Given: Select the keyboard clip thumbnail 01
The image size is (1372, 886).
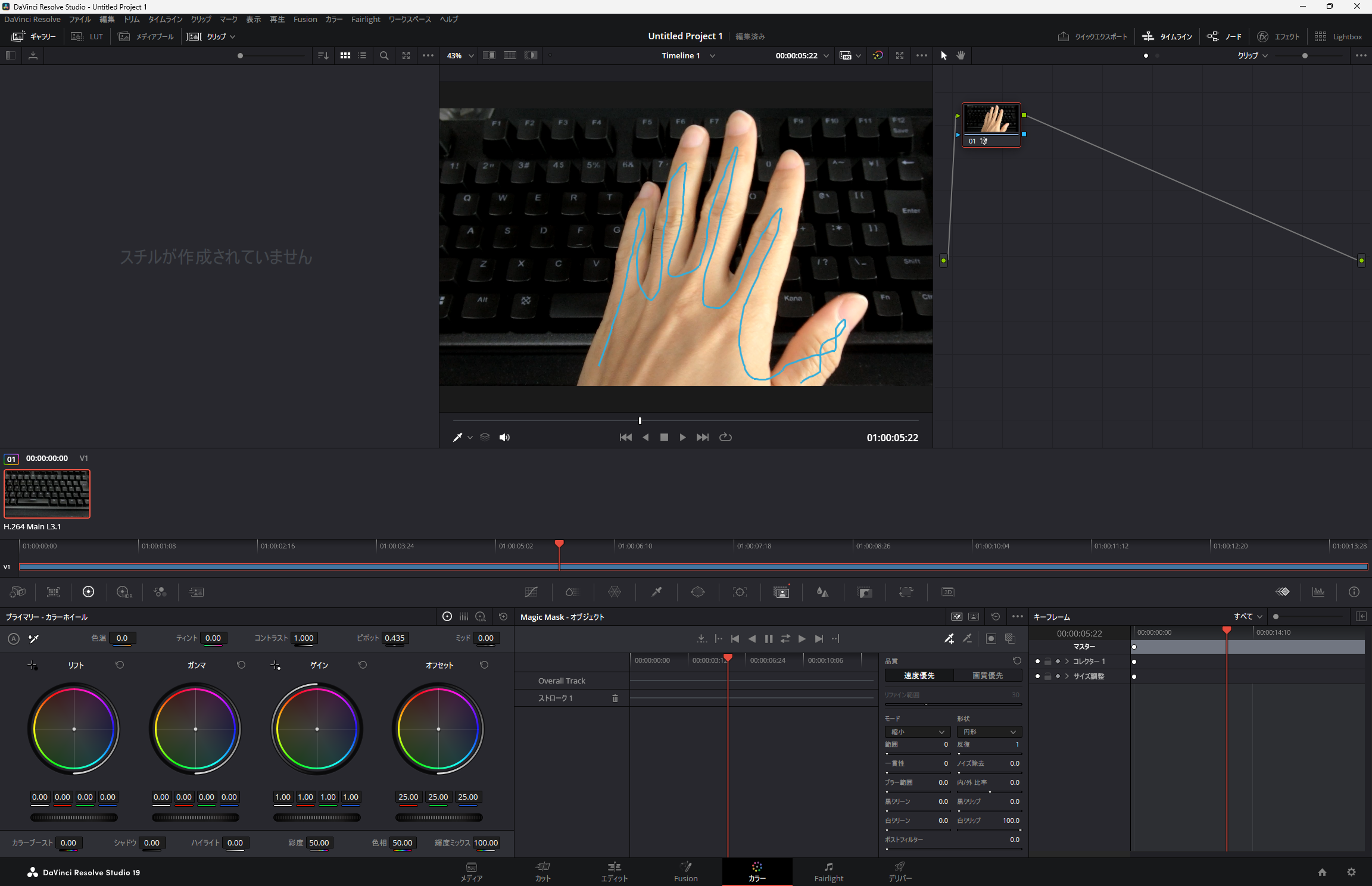Looking at the screenshot, I should [47, 494].
